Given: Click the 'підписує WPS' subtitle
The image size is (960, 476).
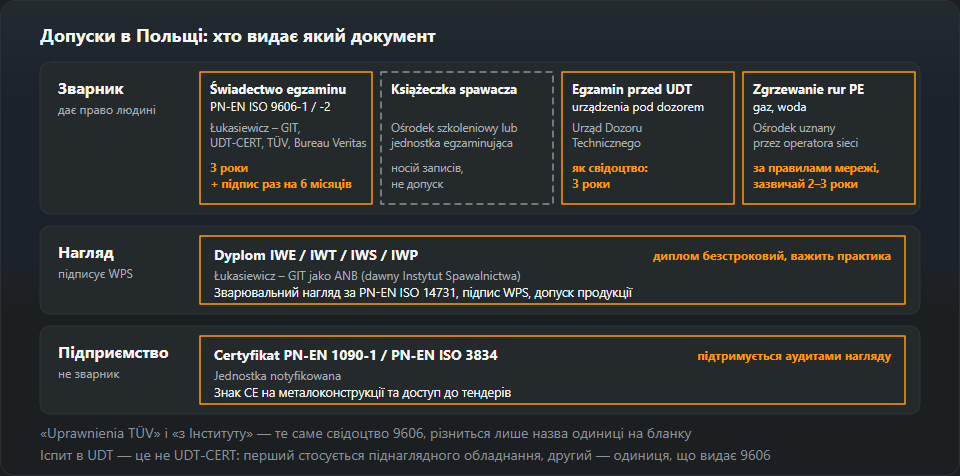Looking at the screenshot, I should click(x=95, y=274).
